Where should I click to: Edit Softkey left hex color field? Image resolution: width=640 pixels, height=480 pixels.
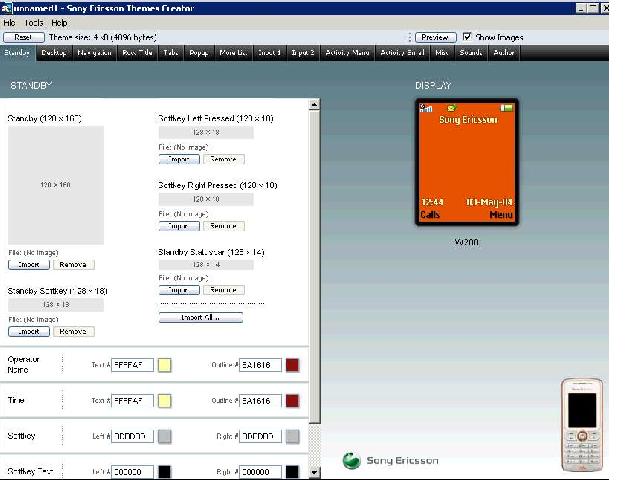coord(132,436)
